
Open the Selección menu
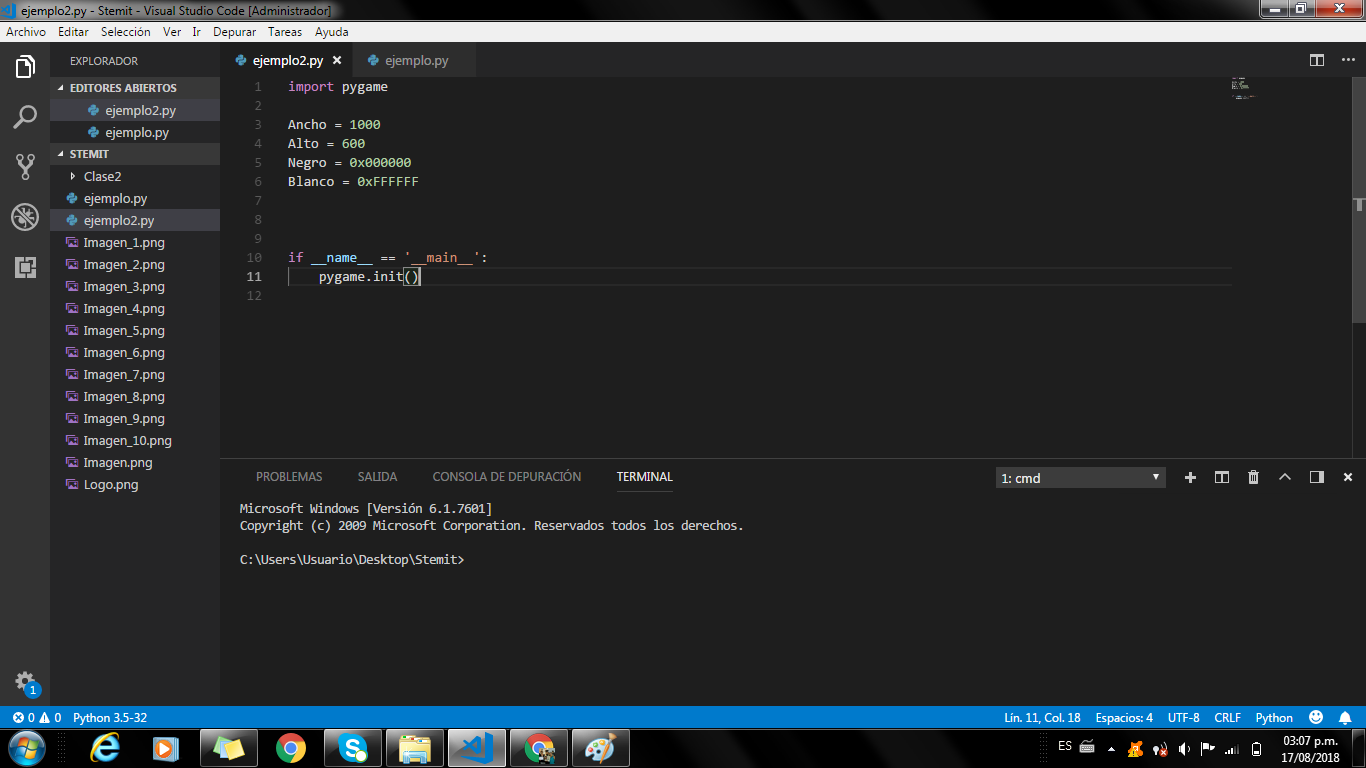click(x=126, y=32)
